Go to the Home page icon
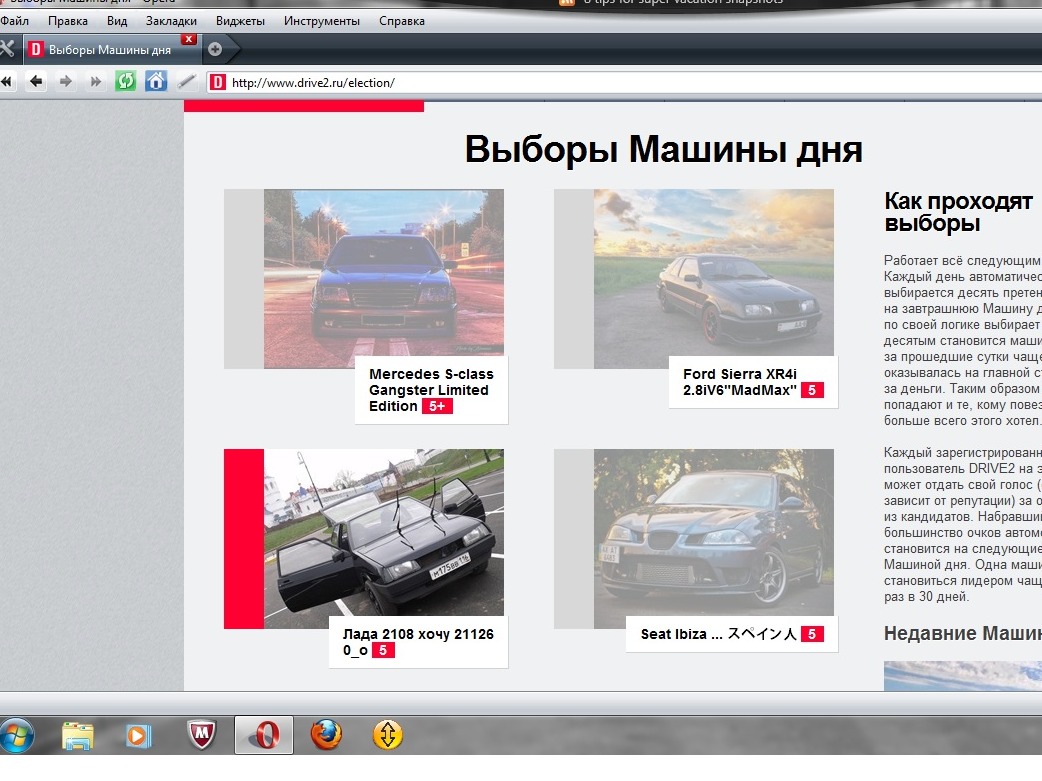This screenshot has width=1042, height=781. point(155,82)
